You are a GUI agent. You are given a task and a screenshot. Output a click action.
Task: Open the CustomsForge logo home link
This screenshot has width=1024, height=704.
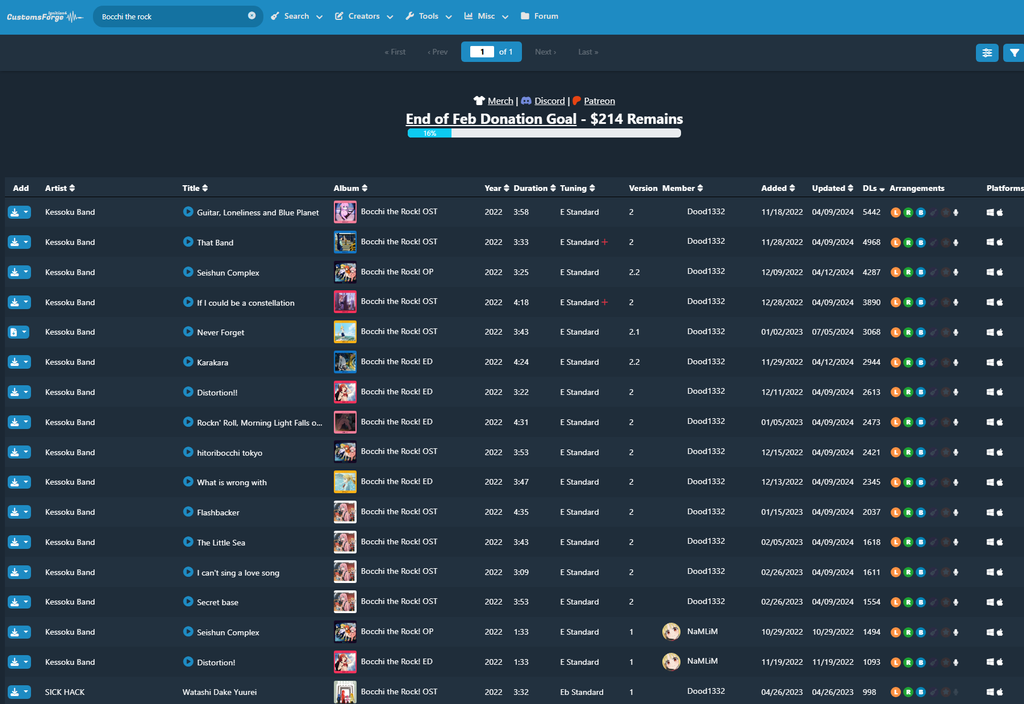[x=44, y=16]
